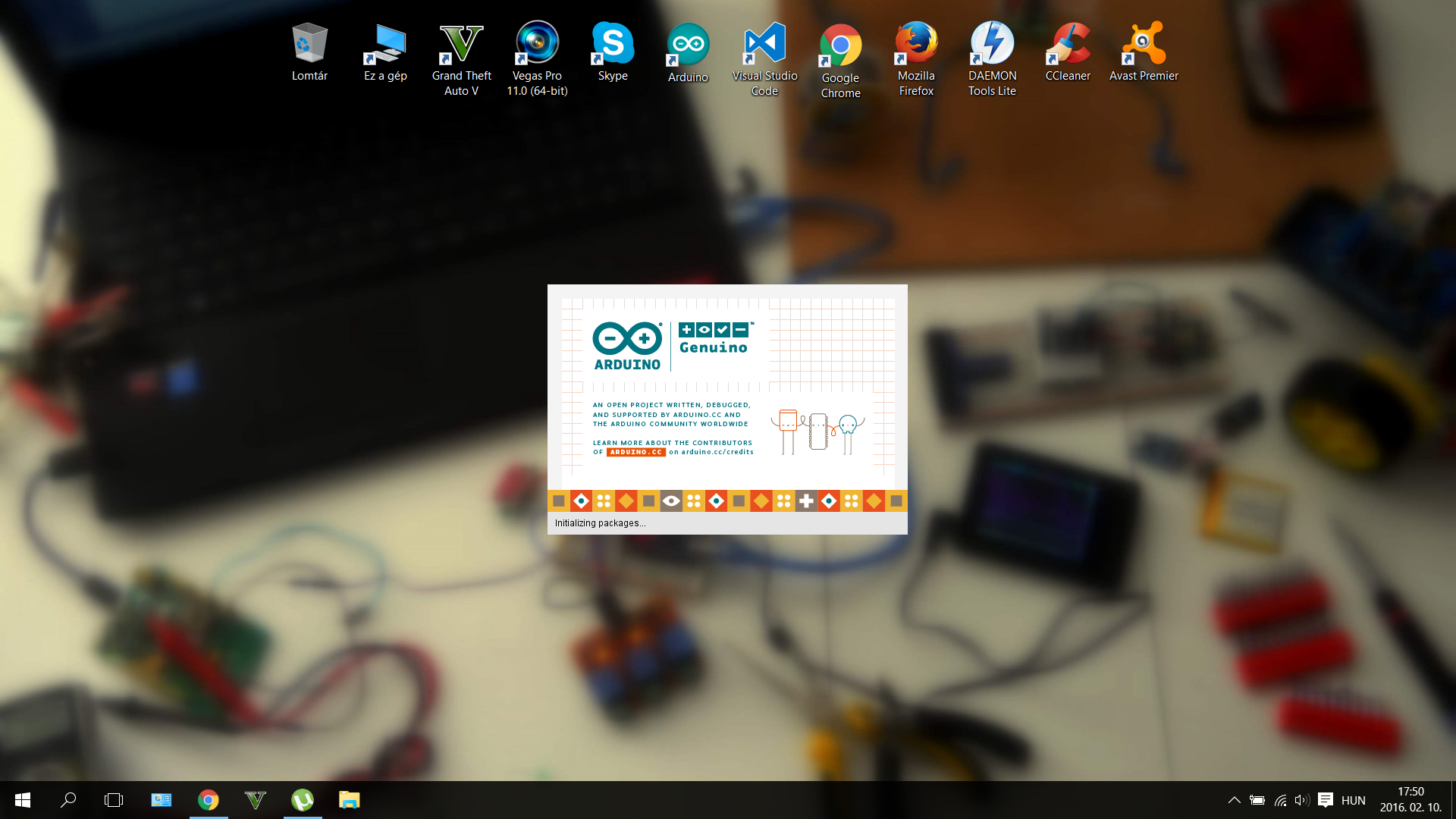The image size is (1456, 819).
Task: Toggle Wi-Fi status from the system tray
Action: (1280, 800)
